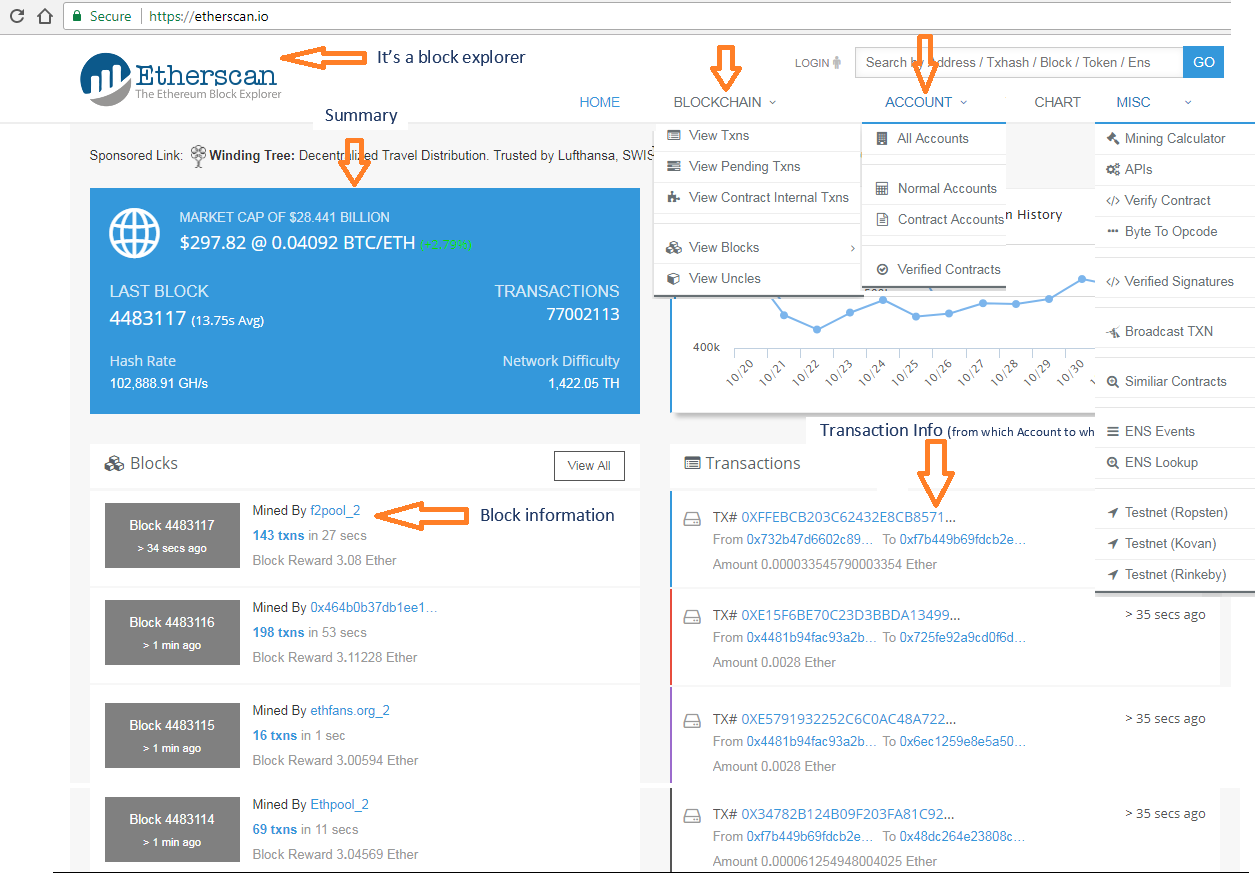
Task: Click the Transactions list icon heading
Action: tap(692, 463)
